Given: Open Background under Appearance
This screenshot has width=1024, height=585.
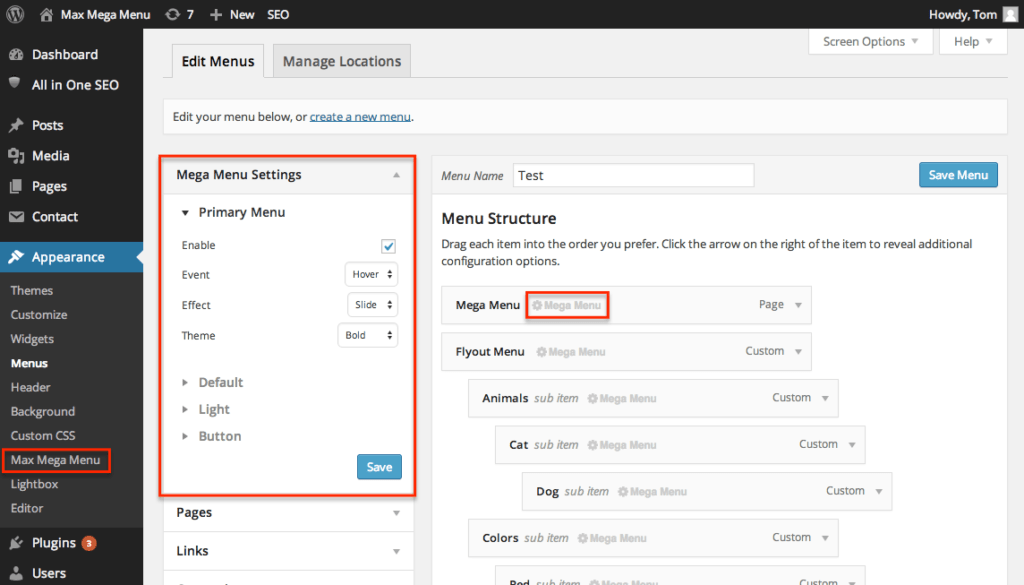Looking at the screenshot, I should [42, 411].
